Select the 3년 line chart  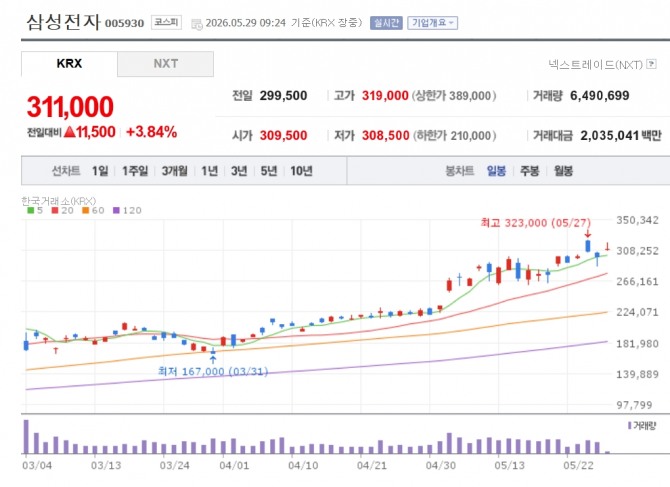(239, 171)
